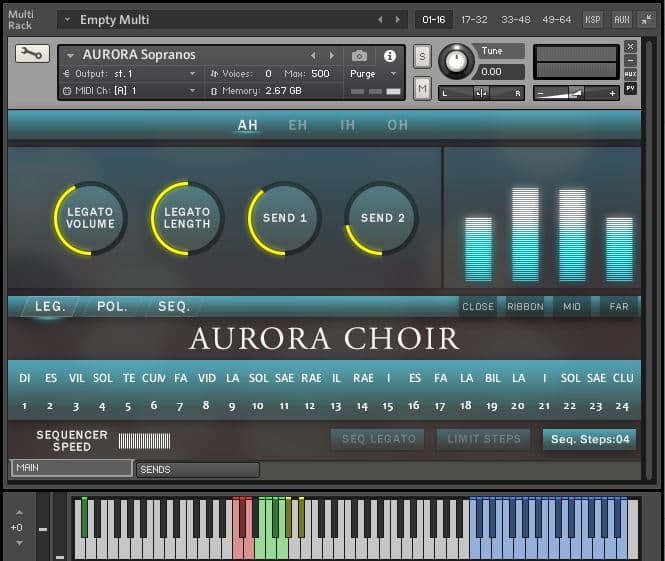Solo the AURORA Sopranos instrument
The width and height of the screenshot is (665, 561).
[x=422, y=56]
